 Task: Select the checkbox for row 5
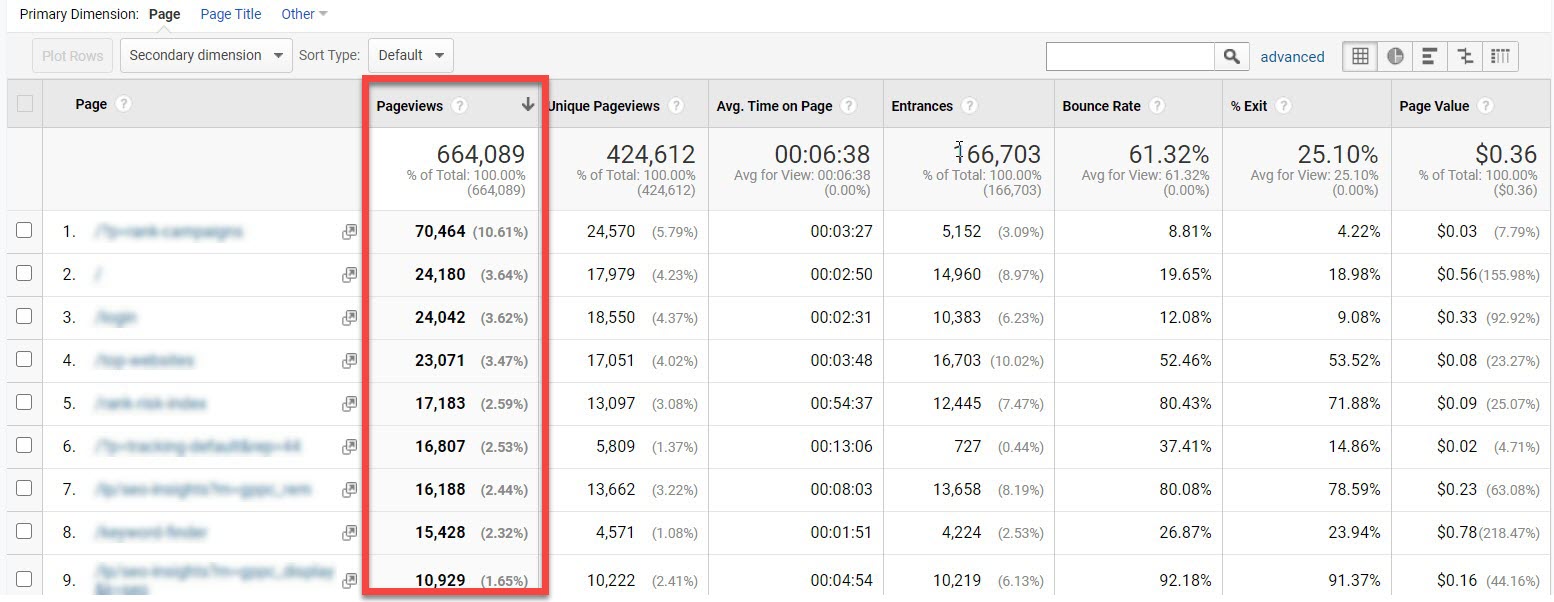[24, 403]
